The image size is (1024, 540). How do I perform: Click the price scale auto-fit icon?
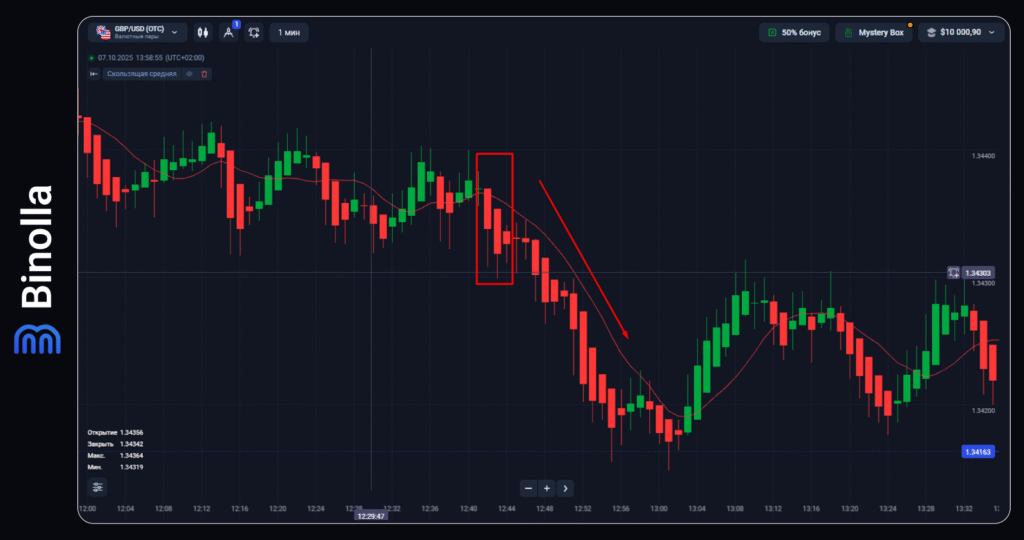(953, 272)
